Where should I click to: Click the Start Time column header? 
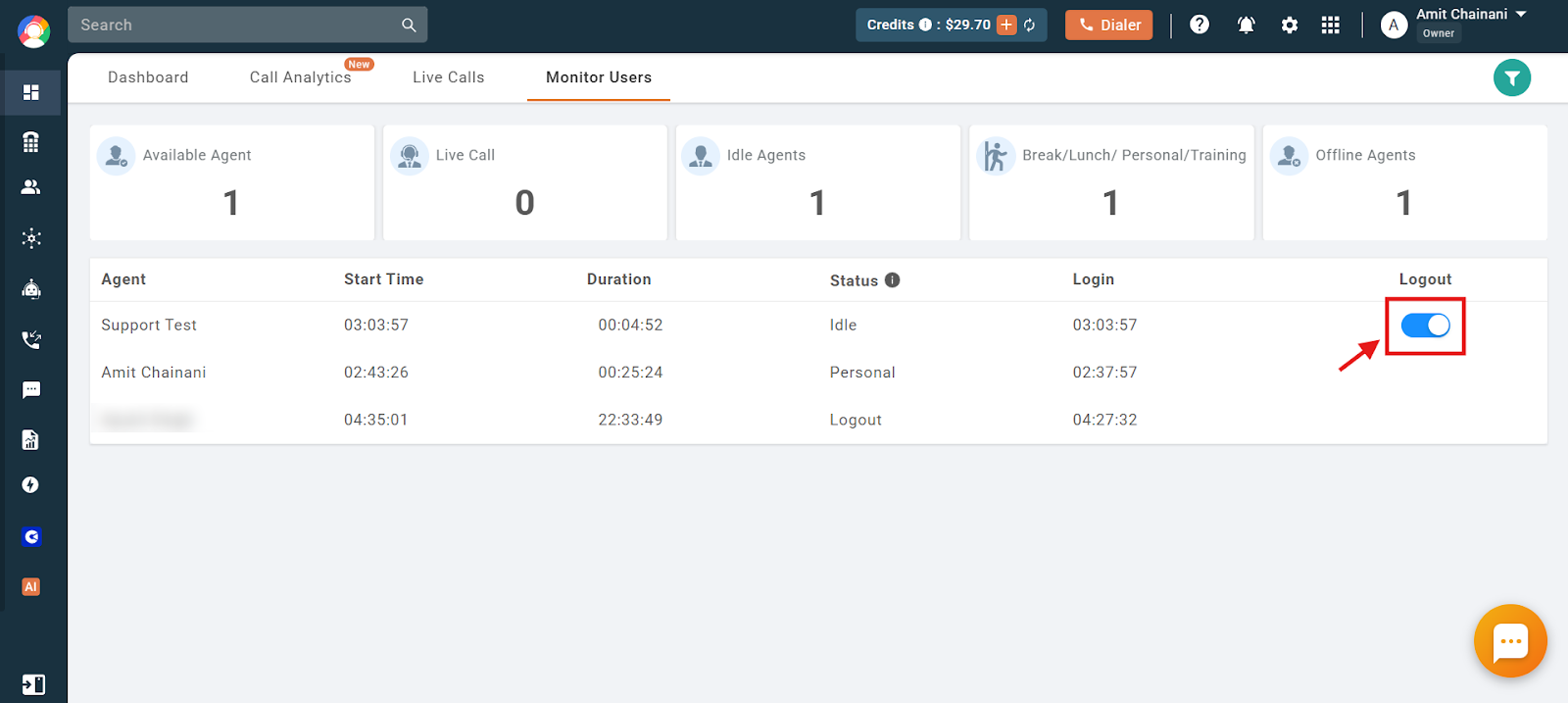click(x=383, y=279)
